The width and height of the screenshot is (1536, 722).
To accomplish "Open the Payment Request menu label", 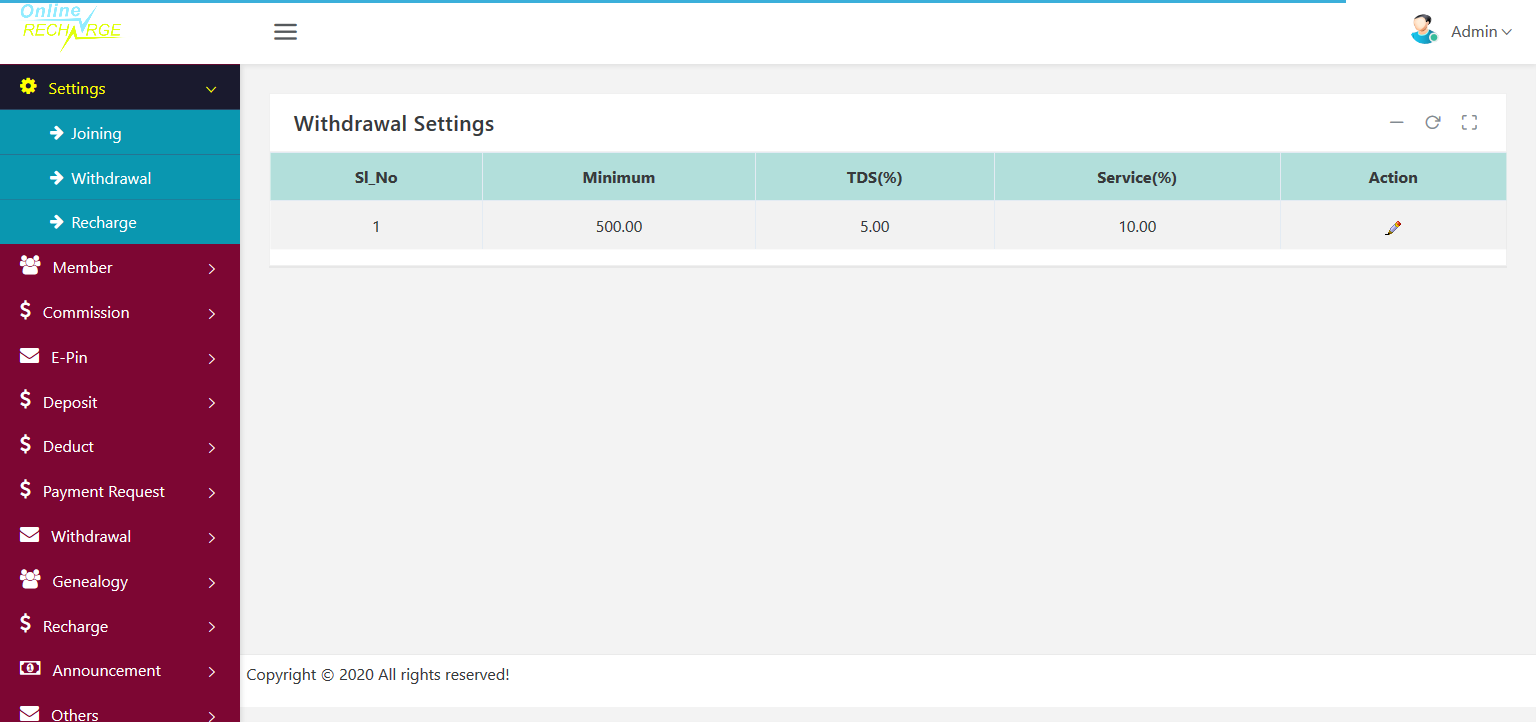I will 104,491.
